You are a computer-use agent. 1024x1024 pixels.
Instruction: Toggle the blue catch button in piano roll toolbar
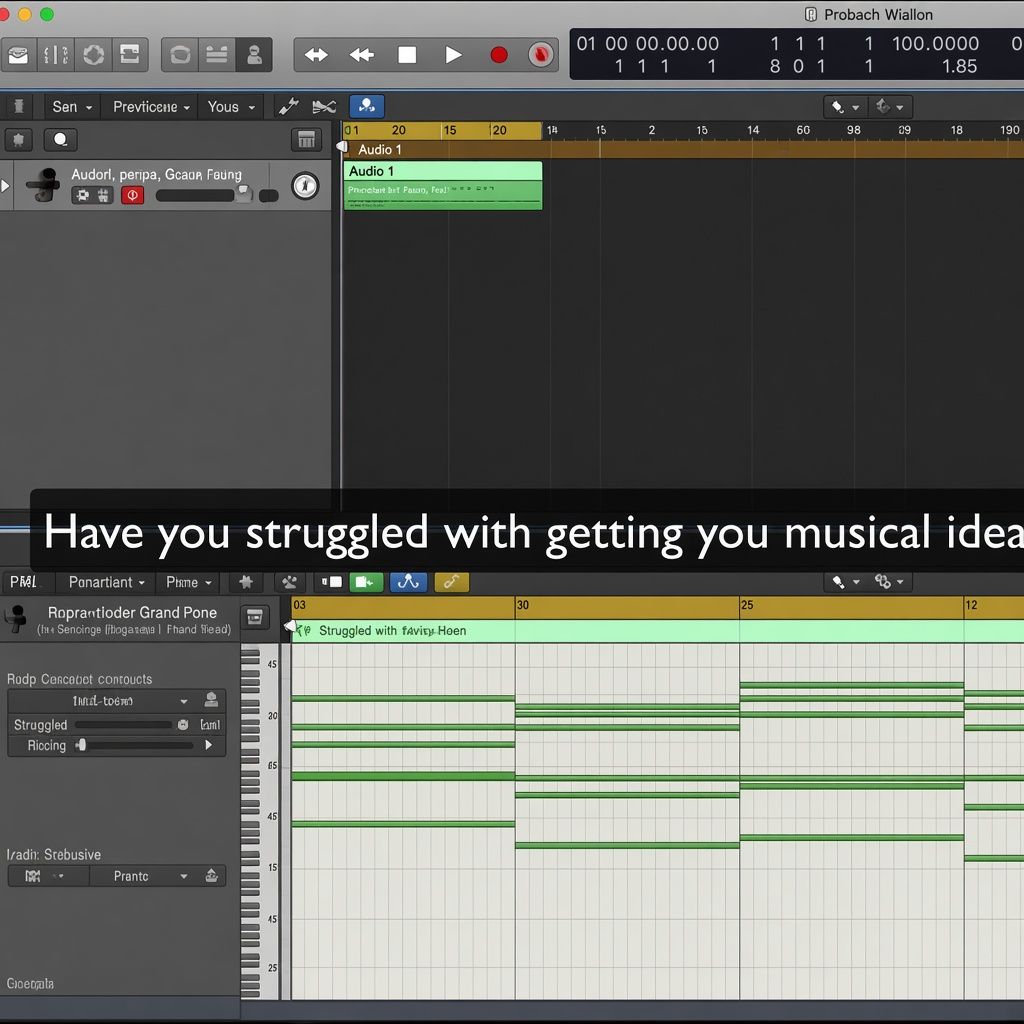pyautogui.click(x=408, y=582)
